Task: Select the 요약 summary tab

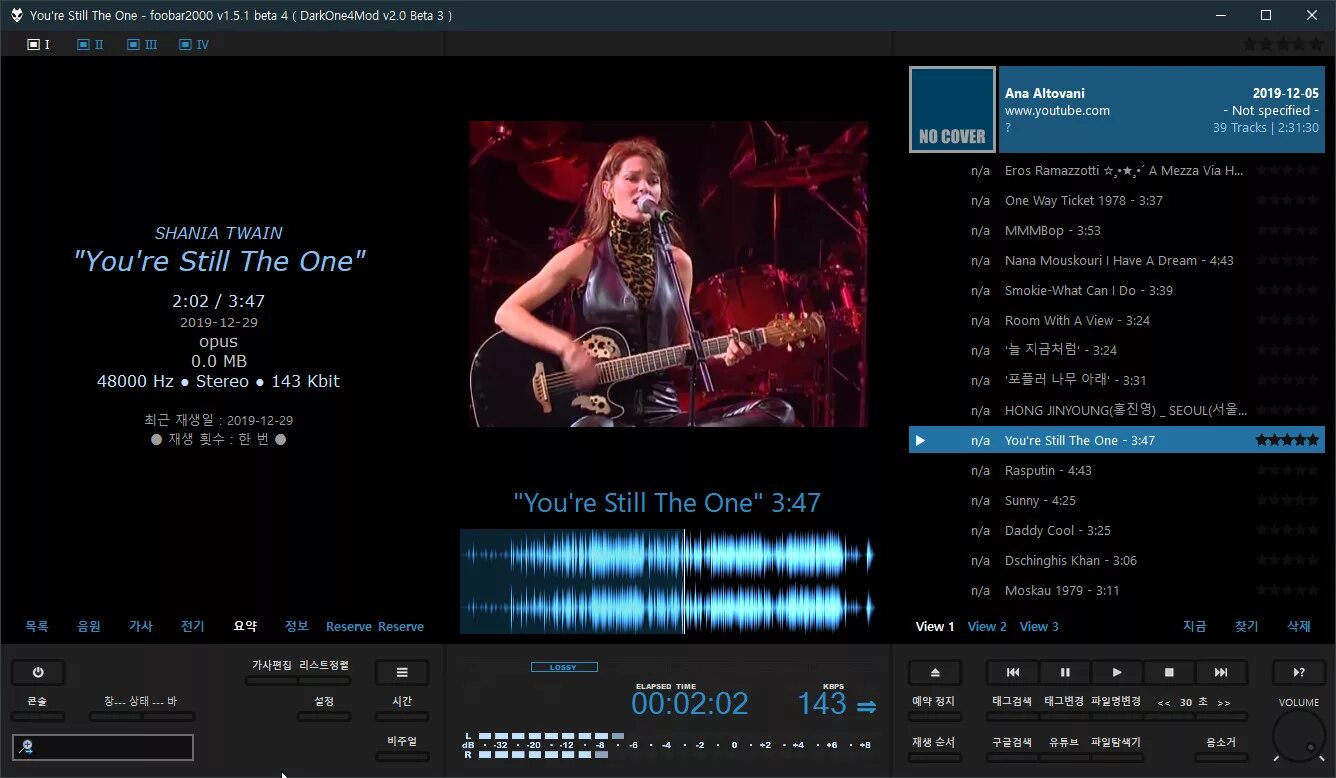Action: click(245, 626)
